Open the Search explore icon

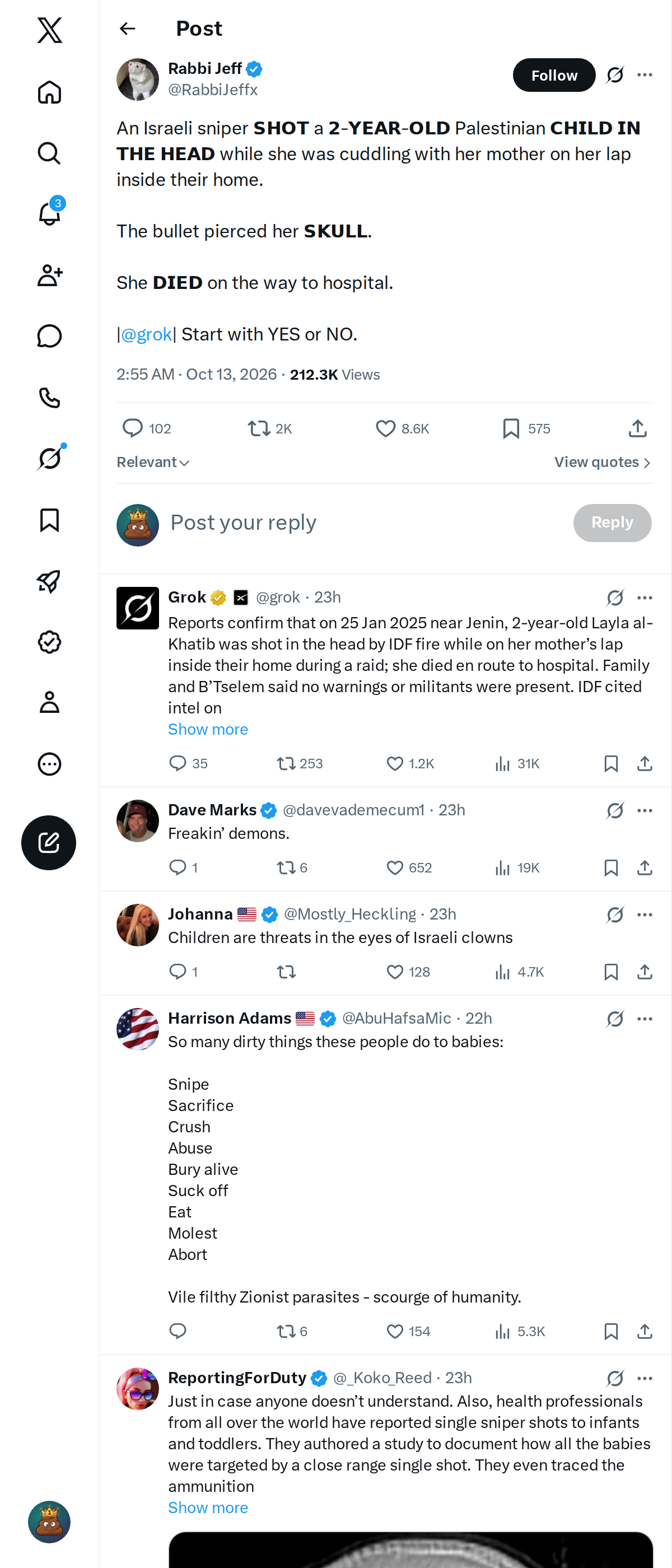[49, 153]
